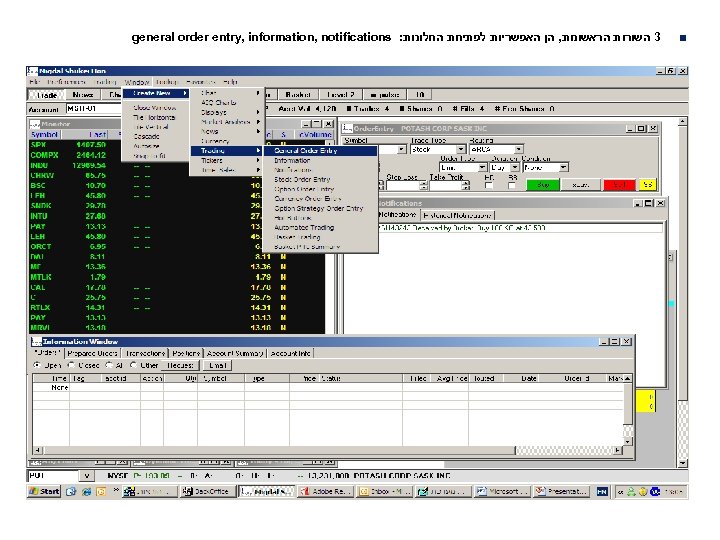The image size is (720, 540).
Task: Click the Stop Loss input field
Action: pos(403,186)
